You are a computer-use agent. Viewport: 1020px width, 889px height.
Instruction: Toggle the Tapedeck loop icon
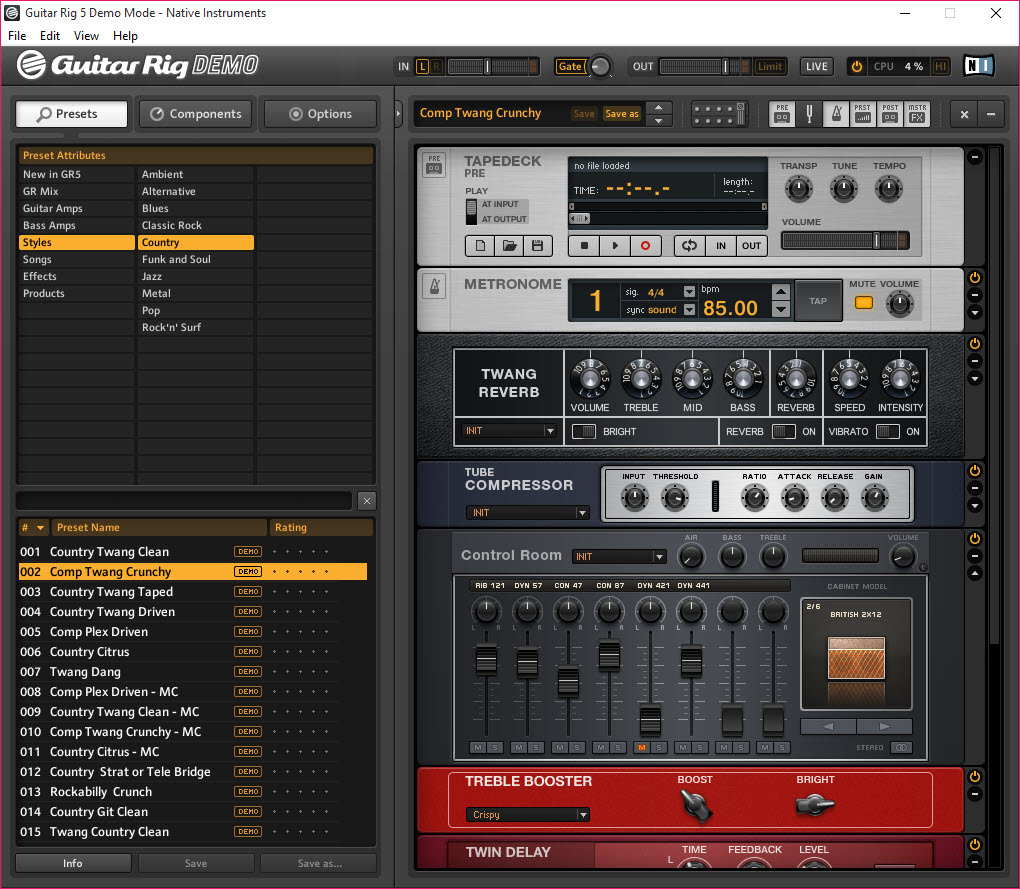[x=690, y=246]
